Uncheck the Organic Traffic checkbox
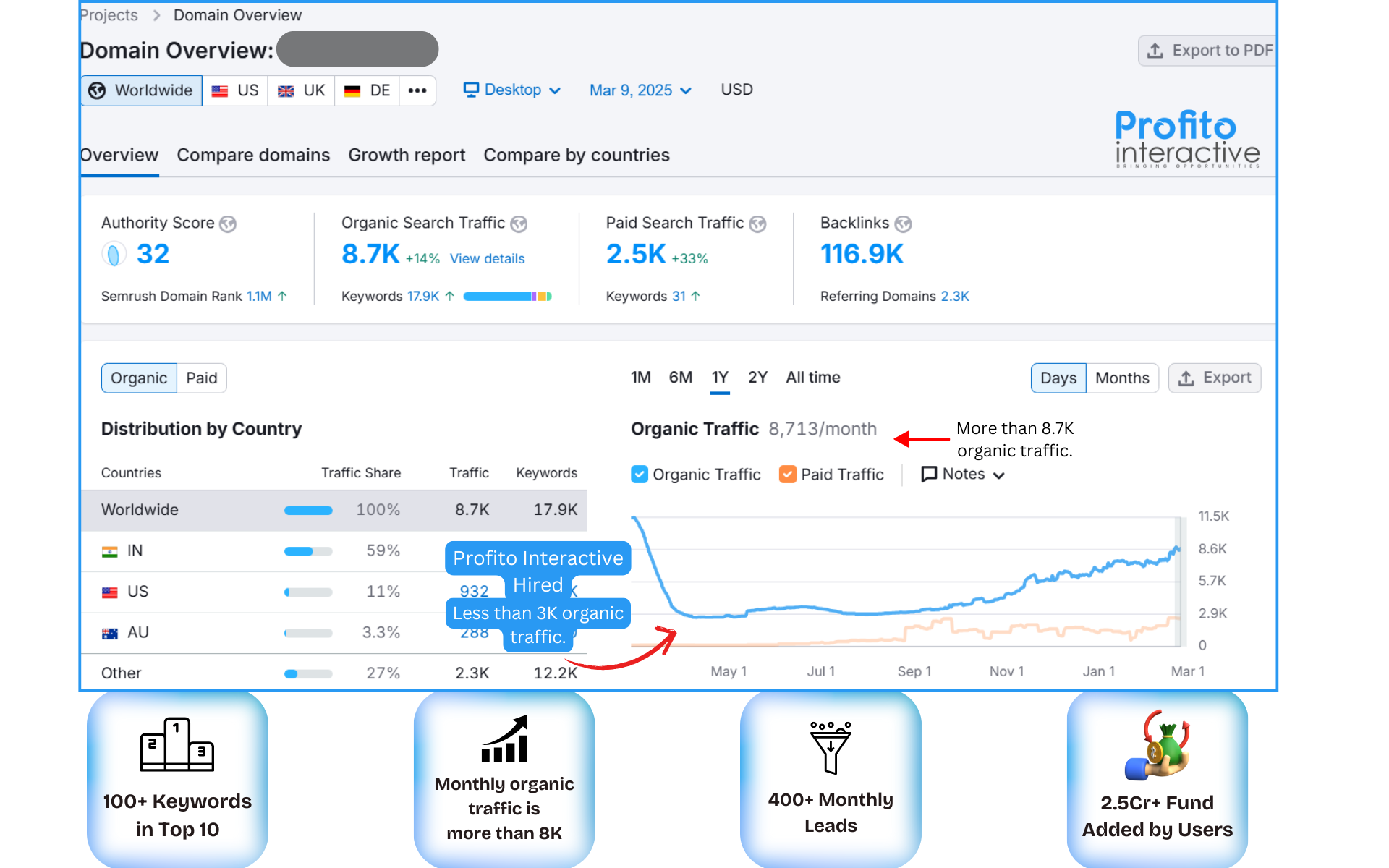The image size is (1389, 868). [x=640, y=474]
